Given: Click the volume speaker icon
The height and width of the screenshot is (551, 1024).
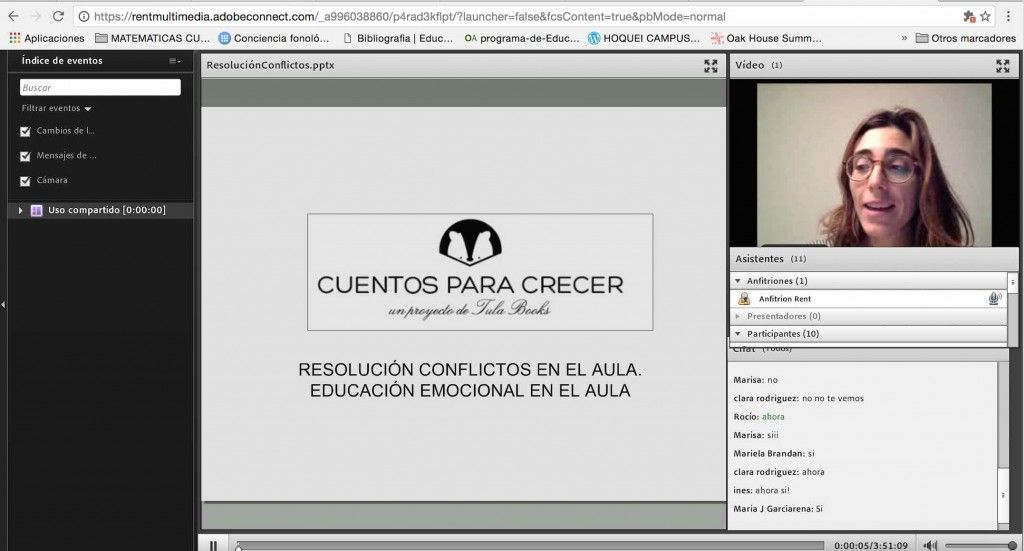Looking at the screenshot, I should point(930,545).
